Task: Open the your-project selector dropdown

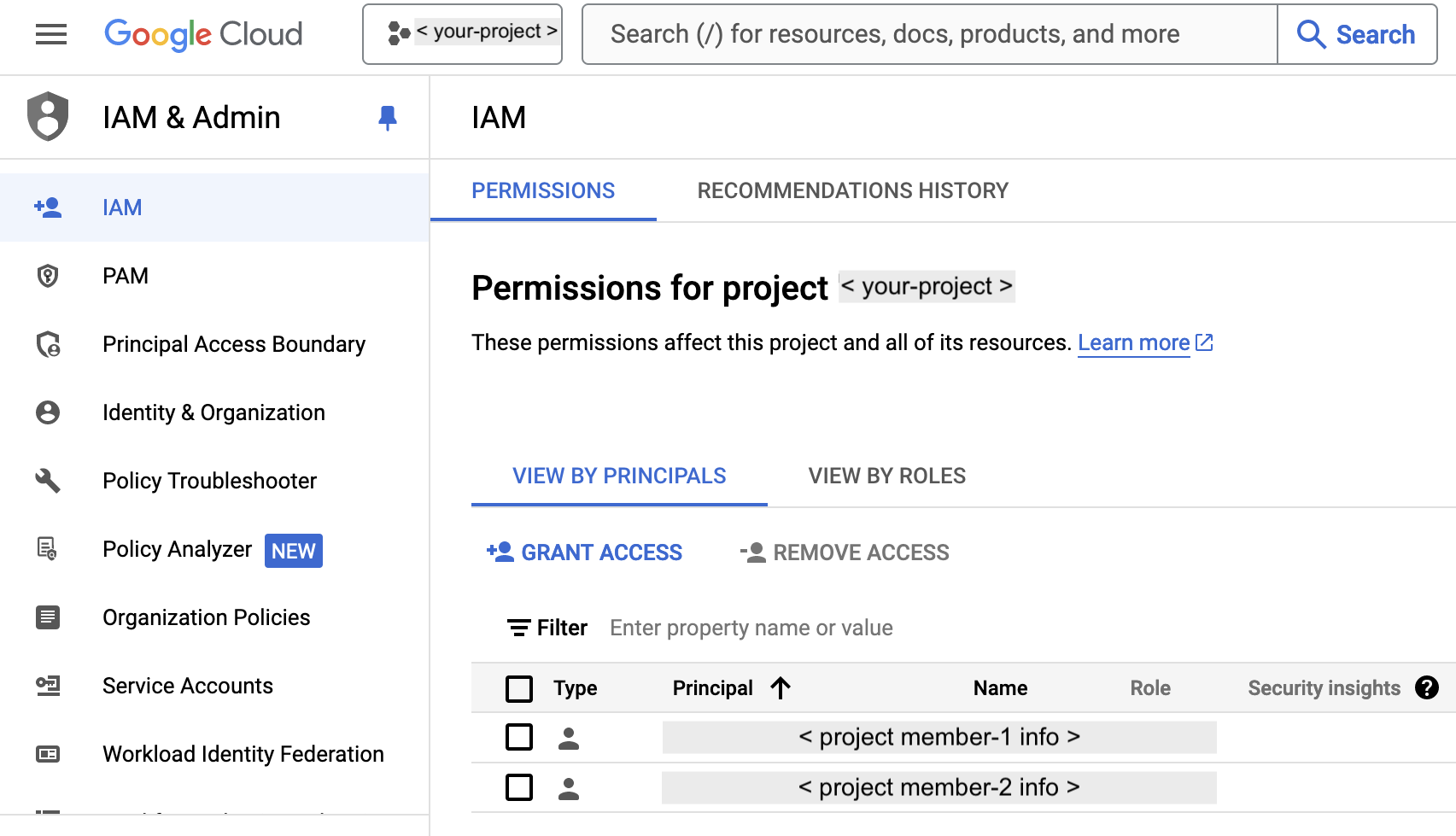Action: pos(462,34)
